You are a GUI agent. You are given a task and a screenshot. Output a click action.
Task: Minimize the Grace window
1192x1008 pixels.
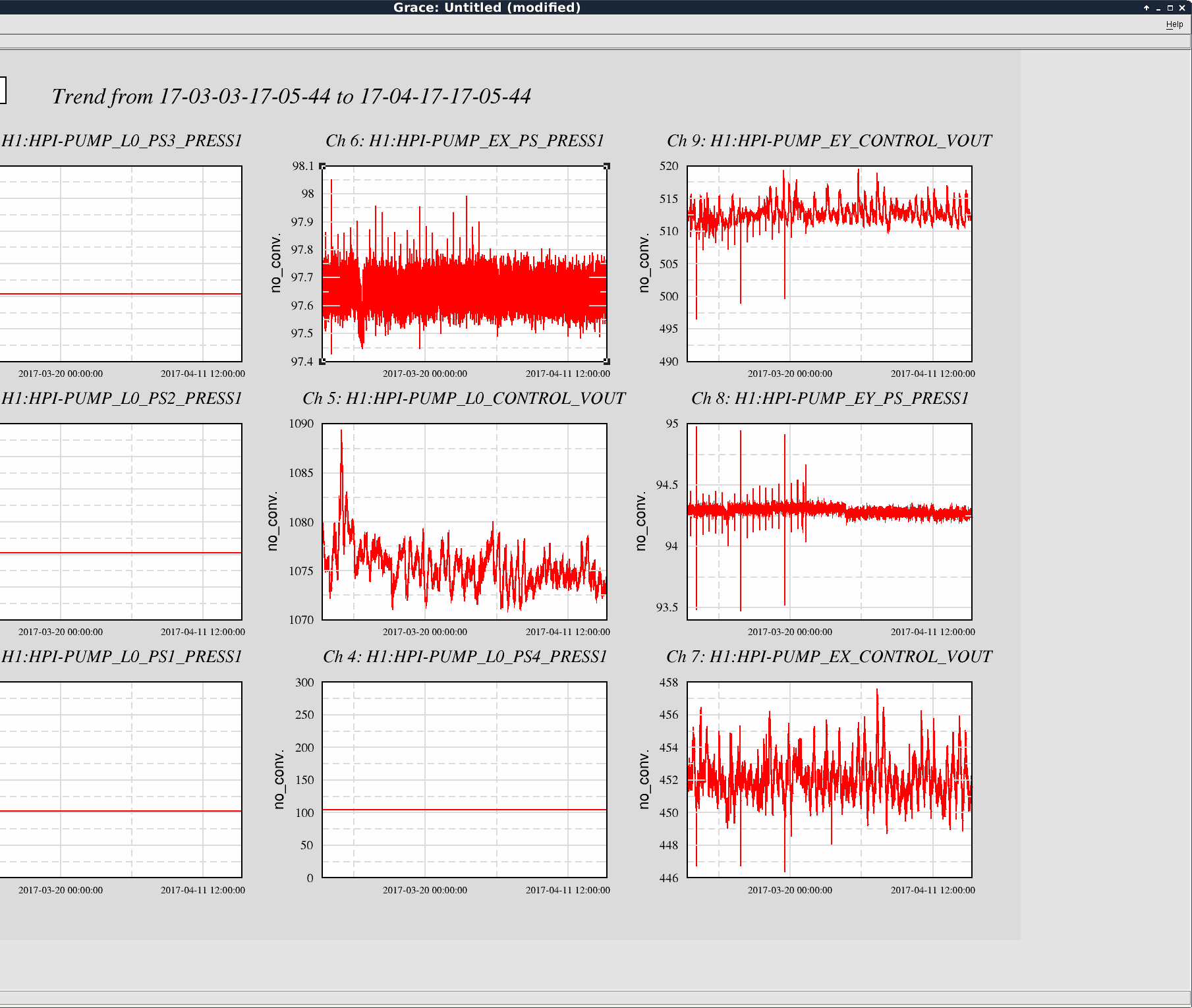[x=1158, y=8]
